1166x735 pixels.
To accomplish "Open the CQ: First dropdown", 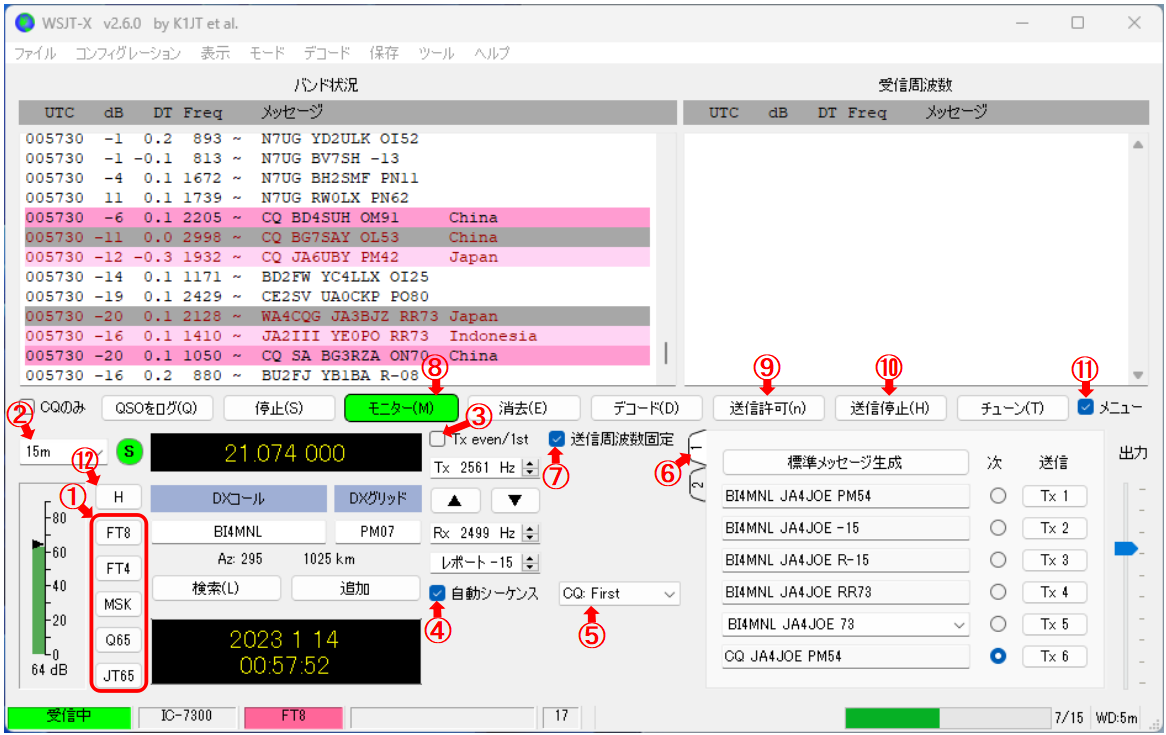I will tap(619, 594).
